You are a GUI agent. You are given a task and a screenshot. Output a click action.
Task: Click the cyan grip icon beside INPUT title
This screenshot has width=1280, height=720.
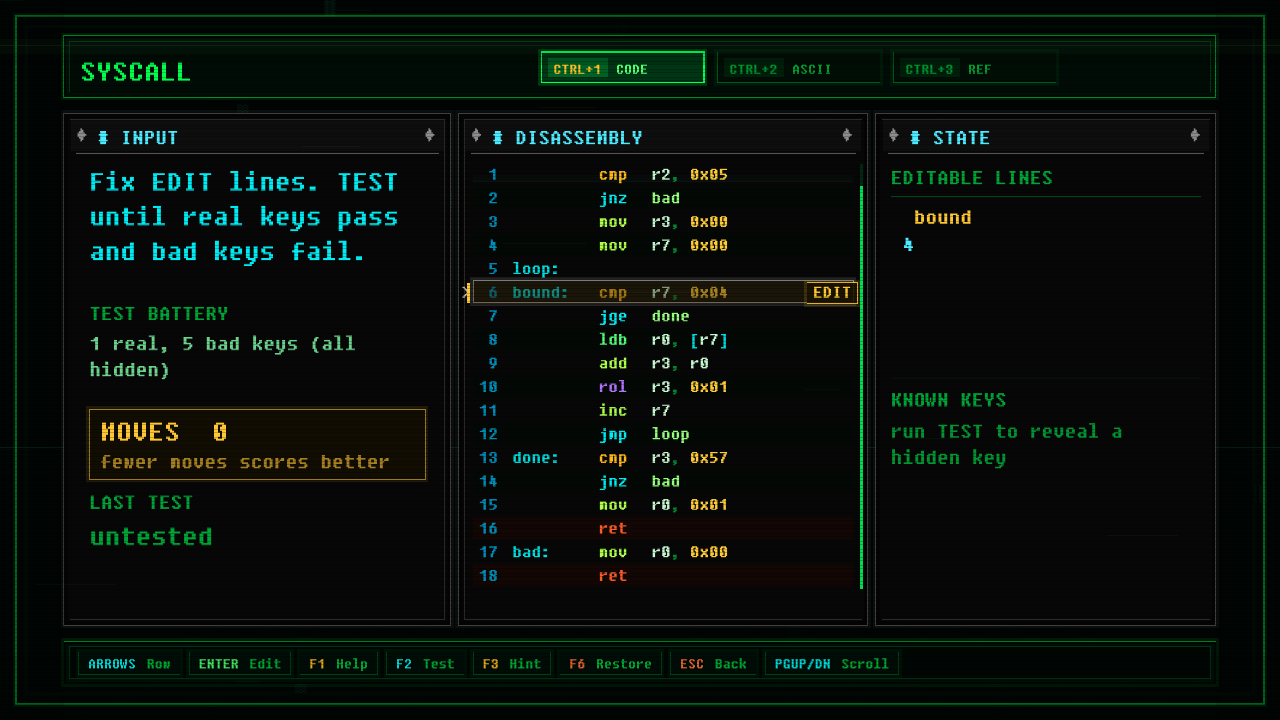point(103,138)
